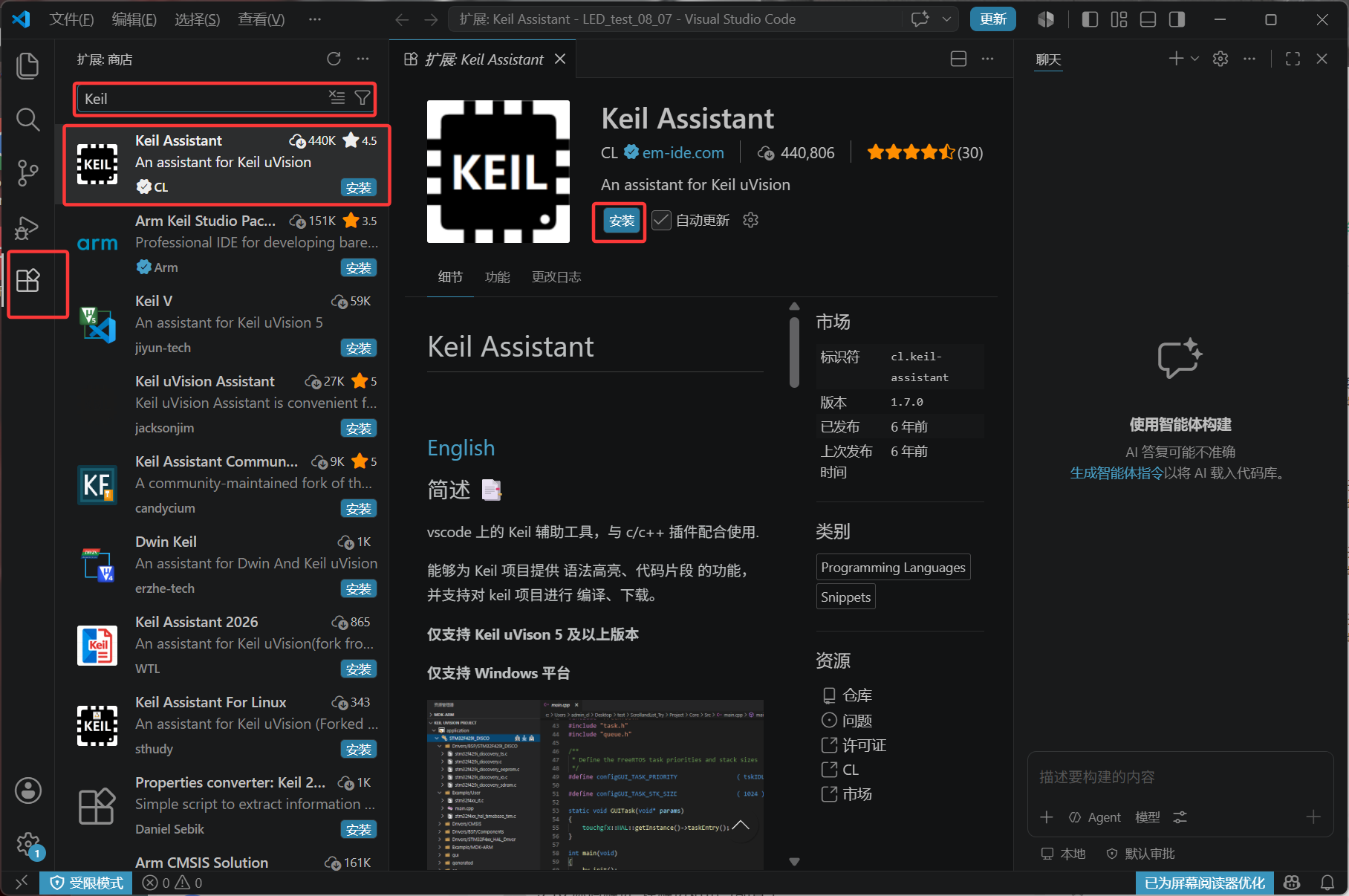The image size is (1349, 896).
Task: Open the Source Control view
Action: pyautogui.click(x=27, y=172)
